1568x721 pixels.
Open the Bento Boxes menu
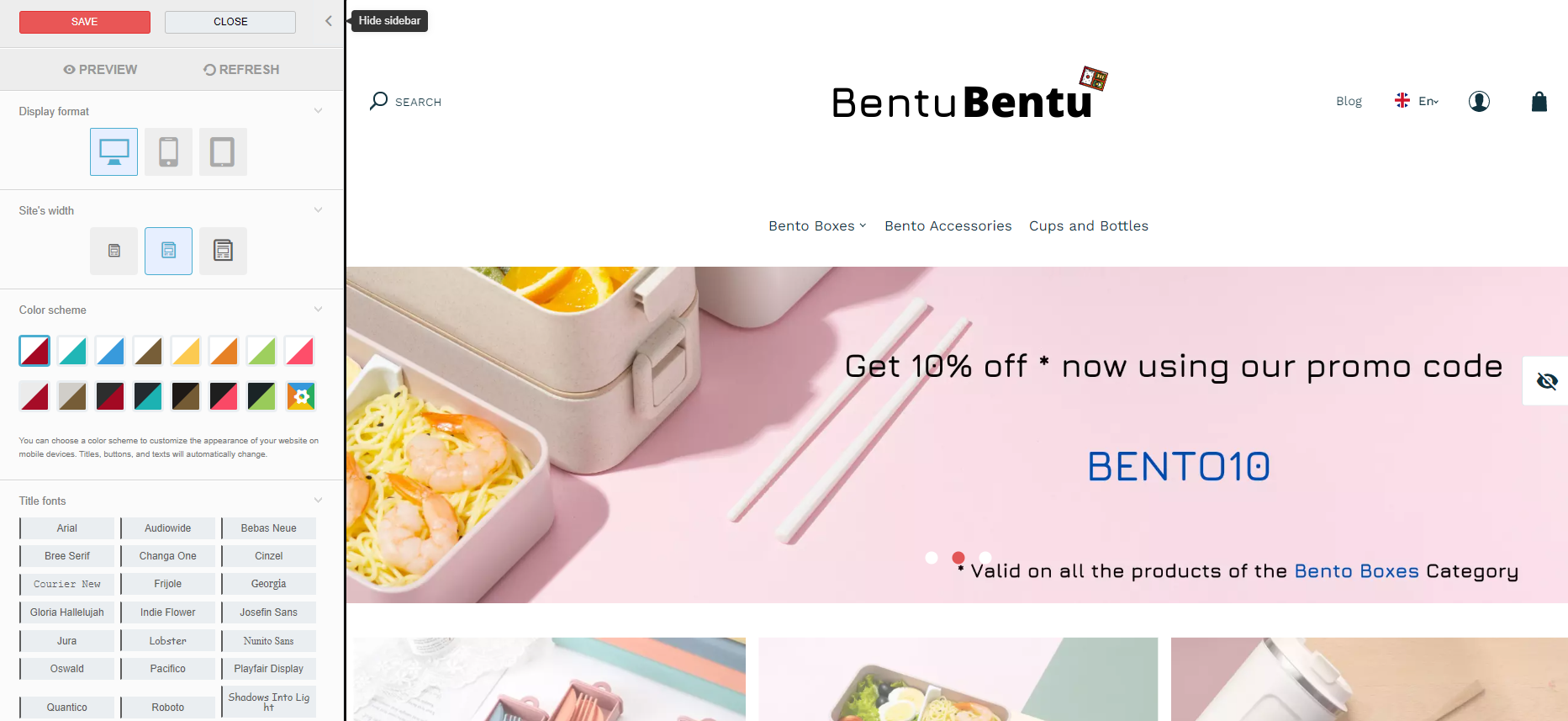(816, 225)
